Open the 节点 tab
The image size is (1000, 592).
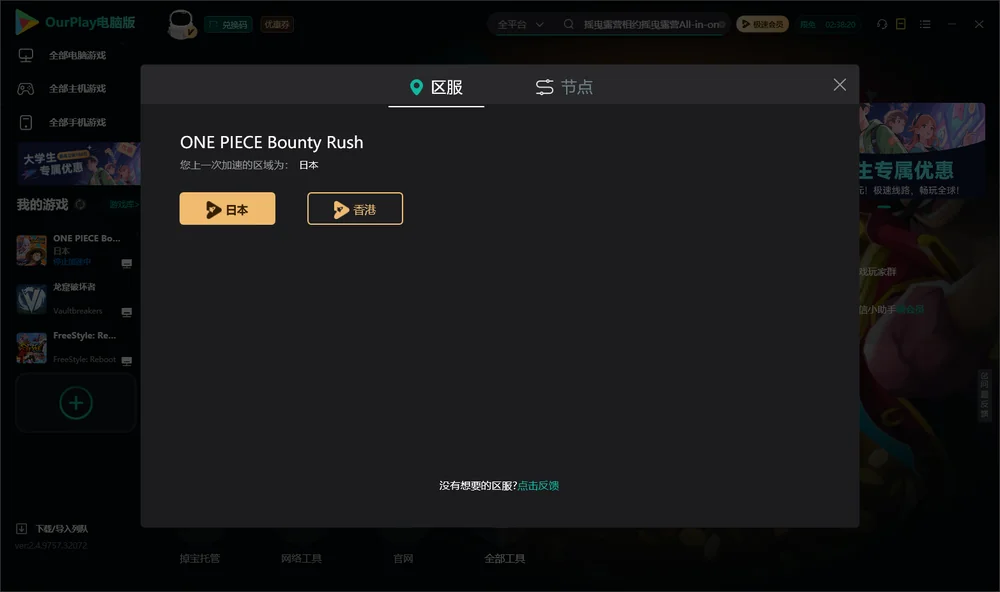[x=564, y=87]
